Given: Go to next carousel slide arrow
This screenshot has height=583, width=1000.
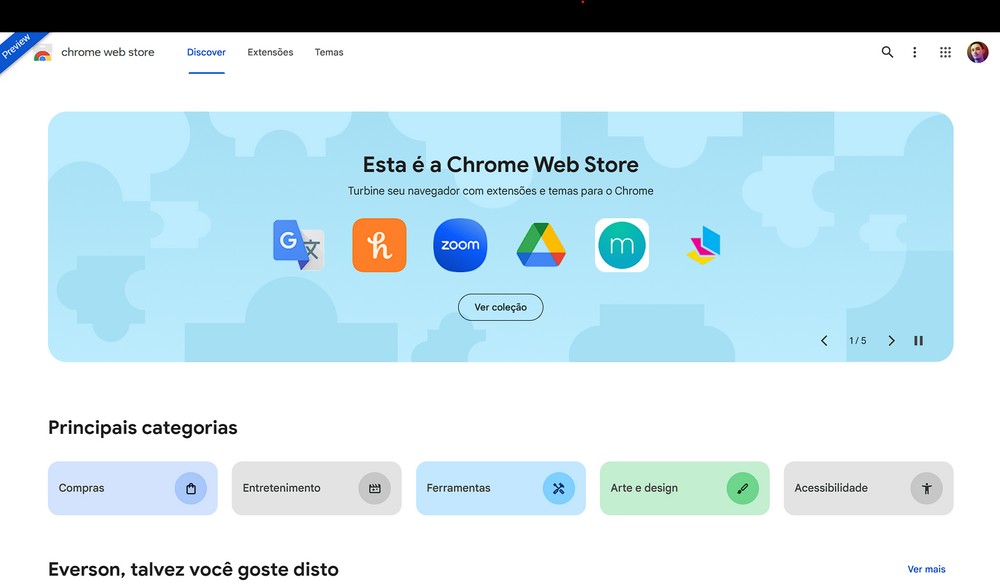Looking at the screenshot, I should [892, 341].
